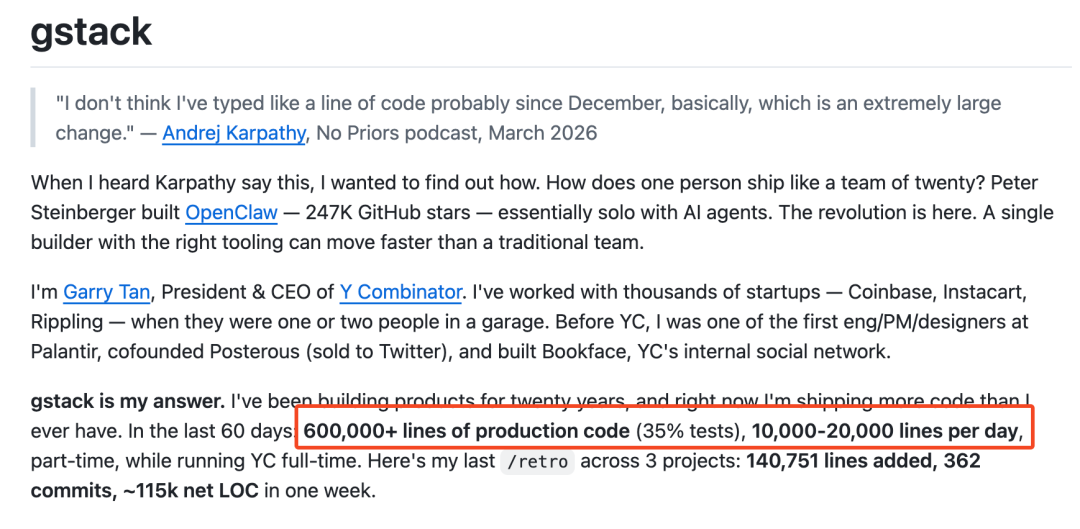Open the Andrej Karpathy link

pyautogui.click(x=233, y=133)
